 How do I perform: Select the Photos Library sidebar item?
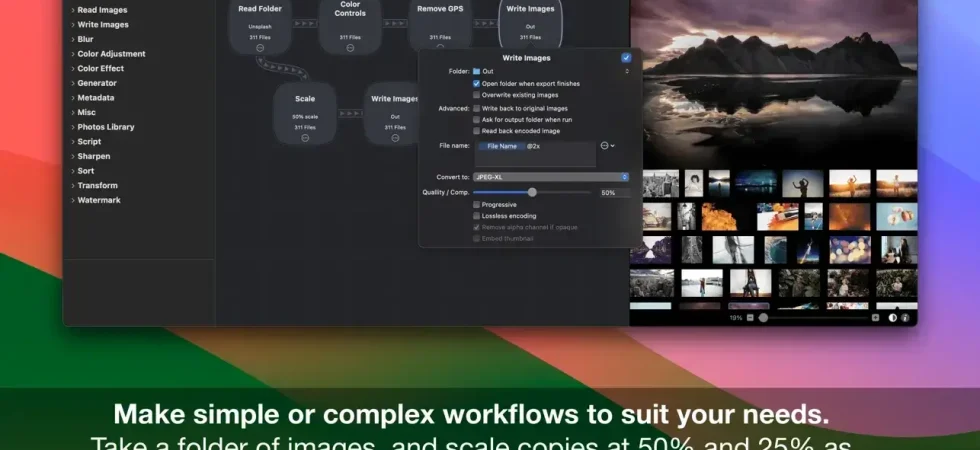tap(106, 127)
